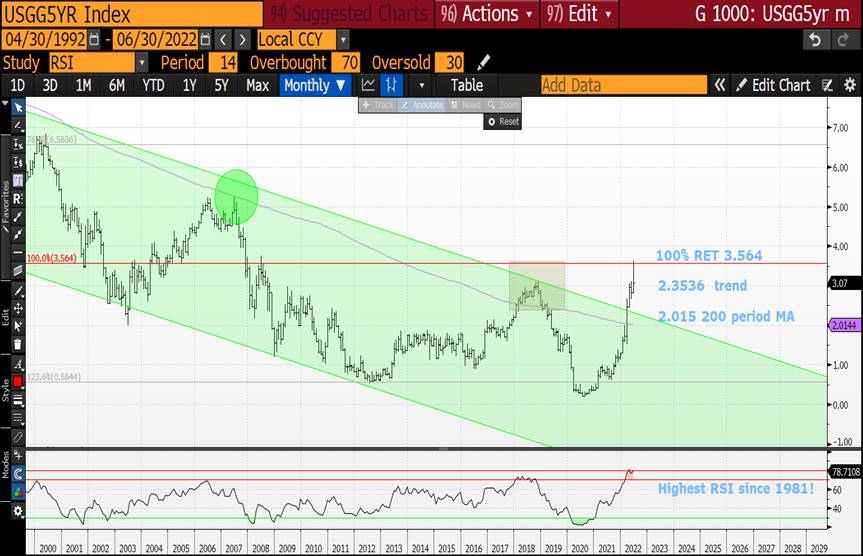Open the line thickness style icon
Viewport: 863px width, 556px height.
[x=18, y=400]
